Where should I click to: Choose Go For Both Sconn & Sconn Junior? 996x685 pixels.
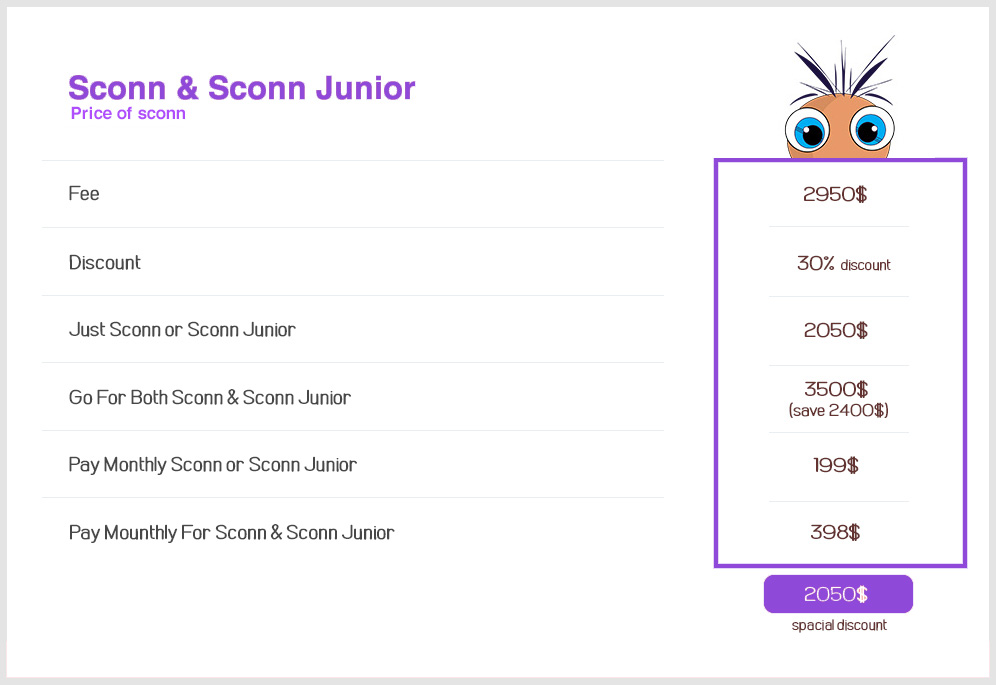click(210, 398)
